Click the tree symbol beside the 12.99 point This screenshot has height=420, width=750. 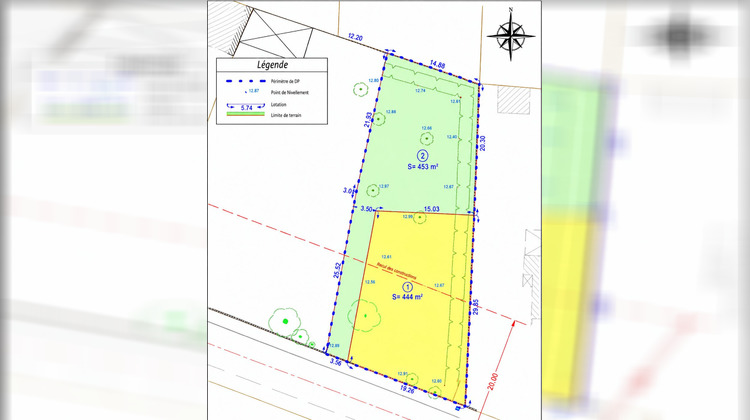click(419, 218)
